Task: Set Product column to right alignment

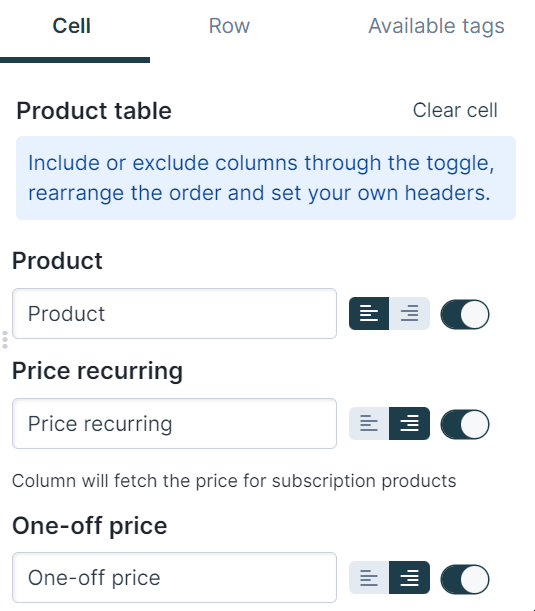Action: [410, 314]
